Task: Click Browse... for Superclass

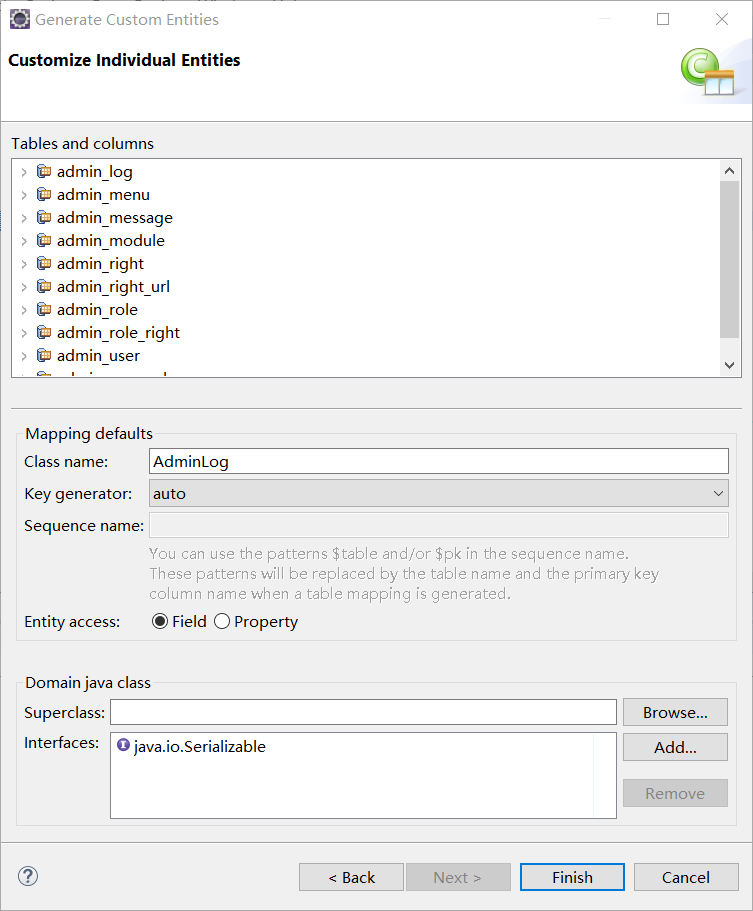Action: click(674, 712)
